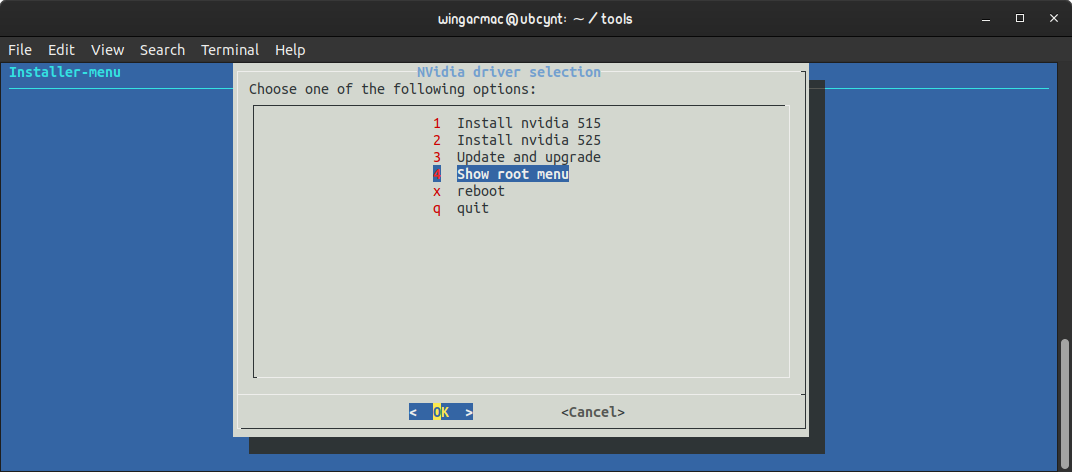Select Install nvidia 525 option
The image size is (1072, 472).
point(516,140)
